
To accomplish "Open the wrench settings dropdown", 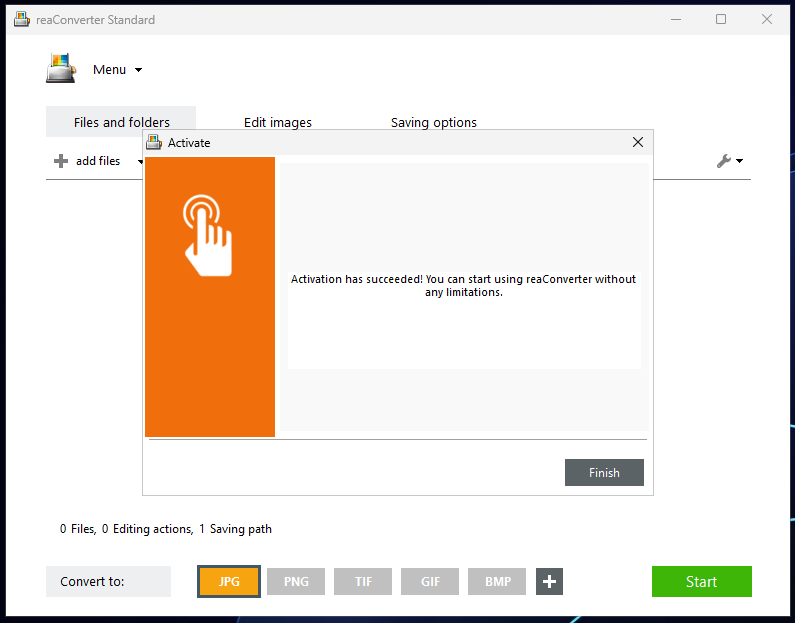I will [740, 161].
